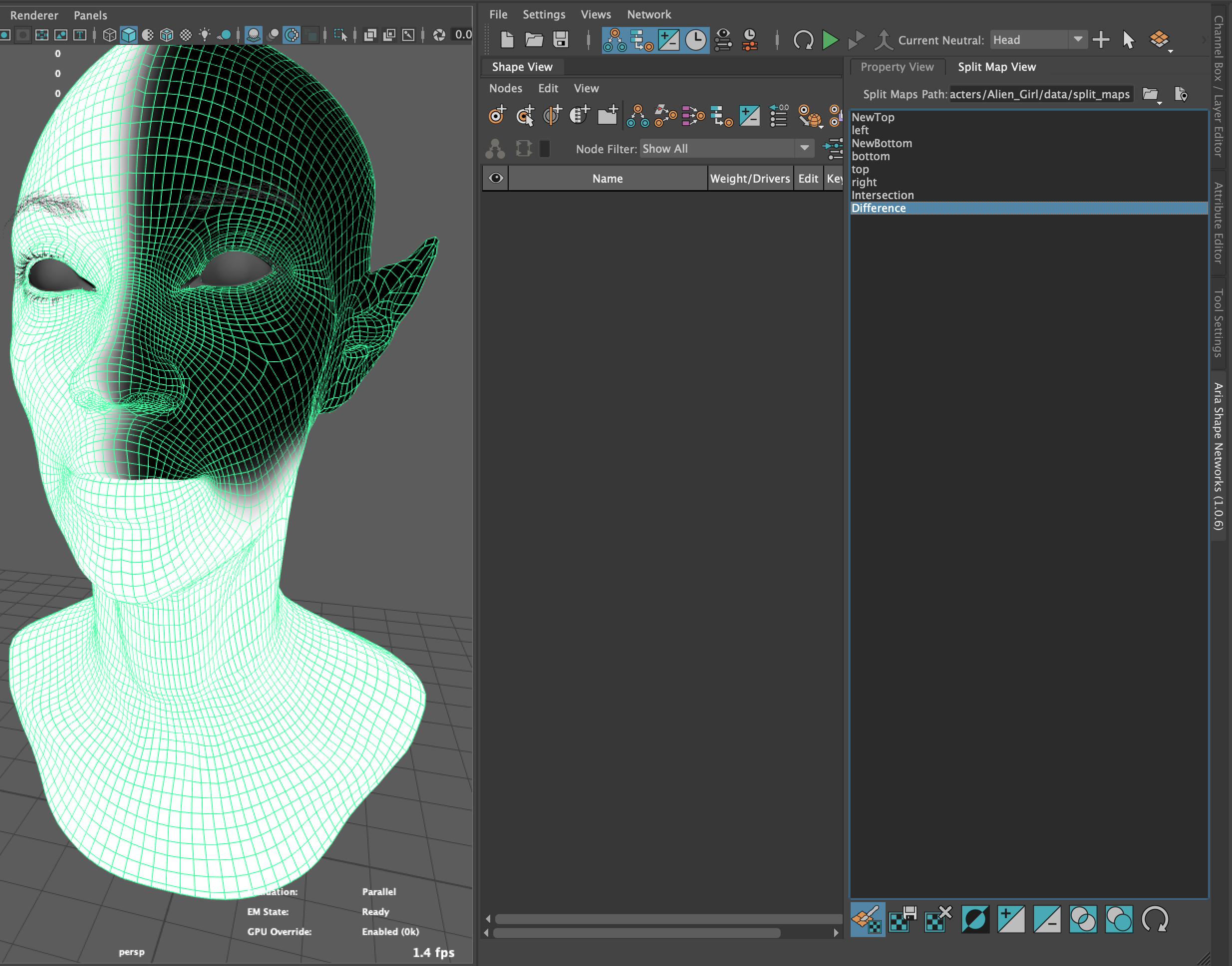Click the file location pin icon

tap(1181, 94)
